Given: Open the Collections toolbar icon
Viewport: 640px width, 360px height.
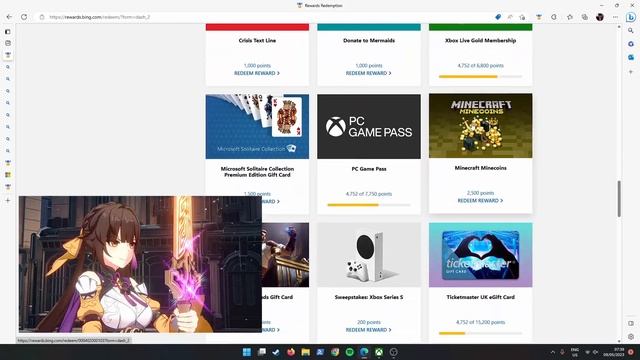Looking at the screenshot, I should (584, 17).
